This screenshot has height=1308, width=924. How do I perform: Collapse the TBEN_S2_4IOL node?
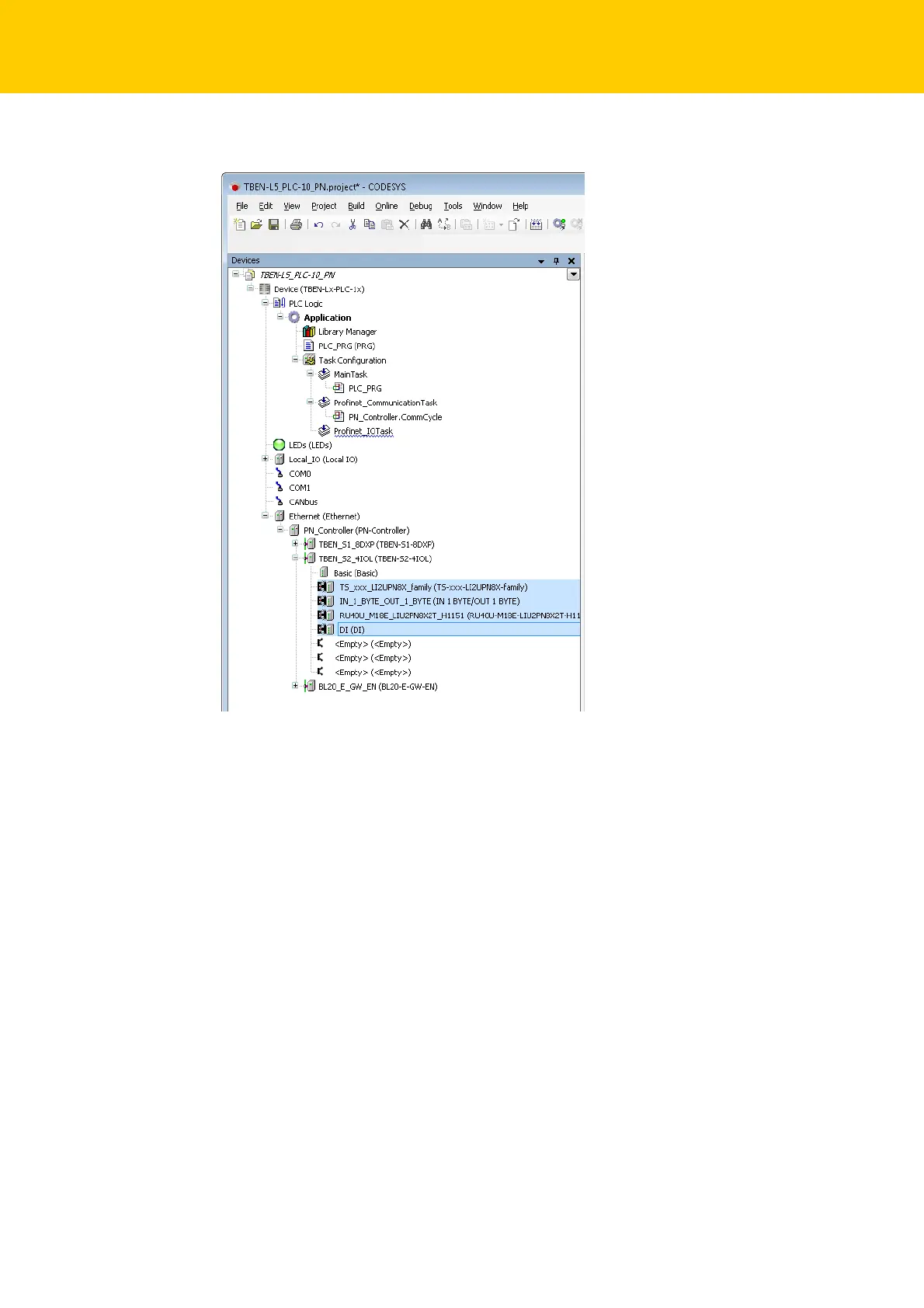(295, 558)
